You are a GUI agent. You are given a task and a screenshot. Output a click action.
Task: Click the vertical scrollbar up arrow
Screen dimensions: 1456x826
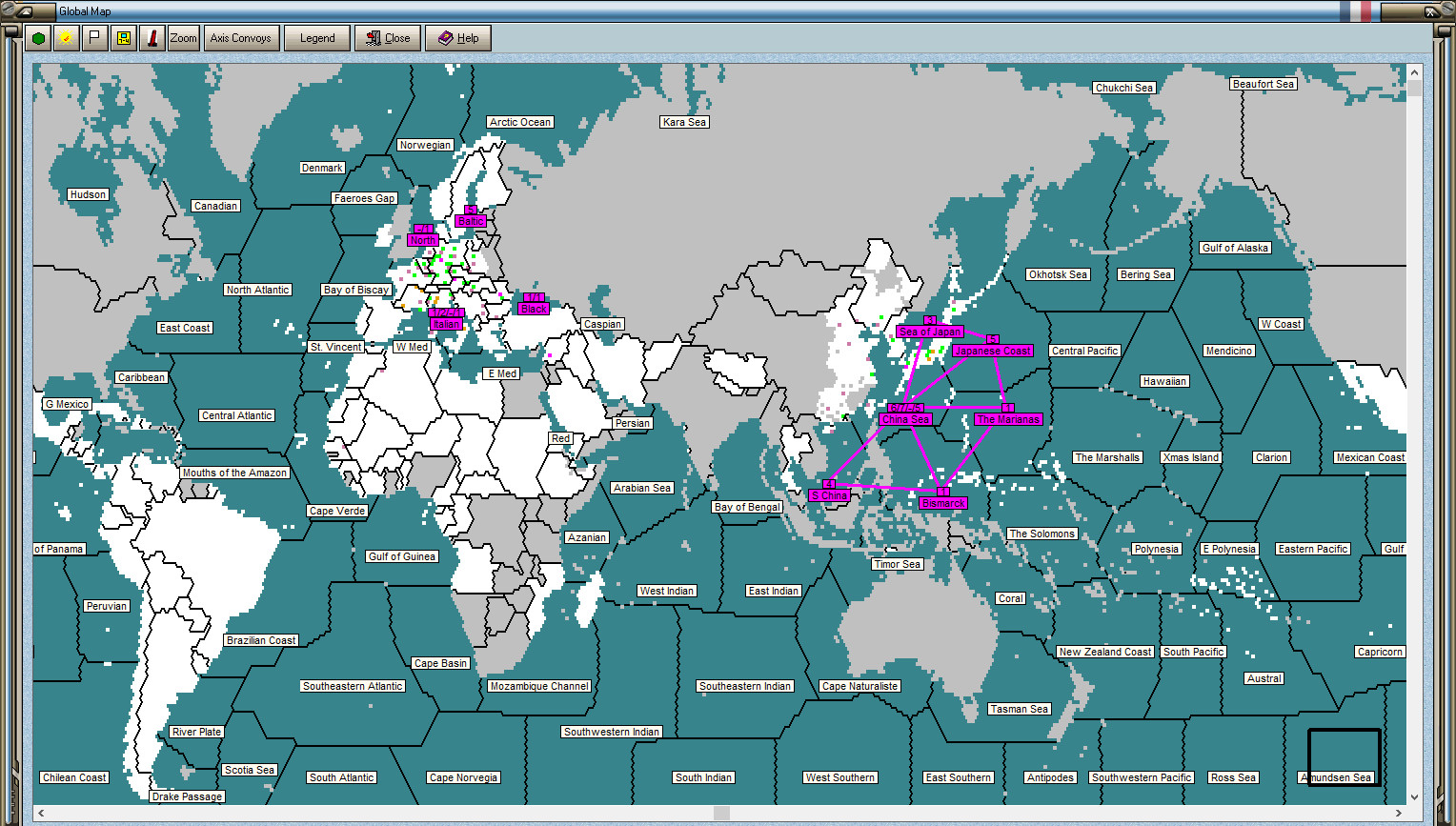click(1413, 71)
